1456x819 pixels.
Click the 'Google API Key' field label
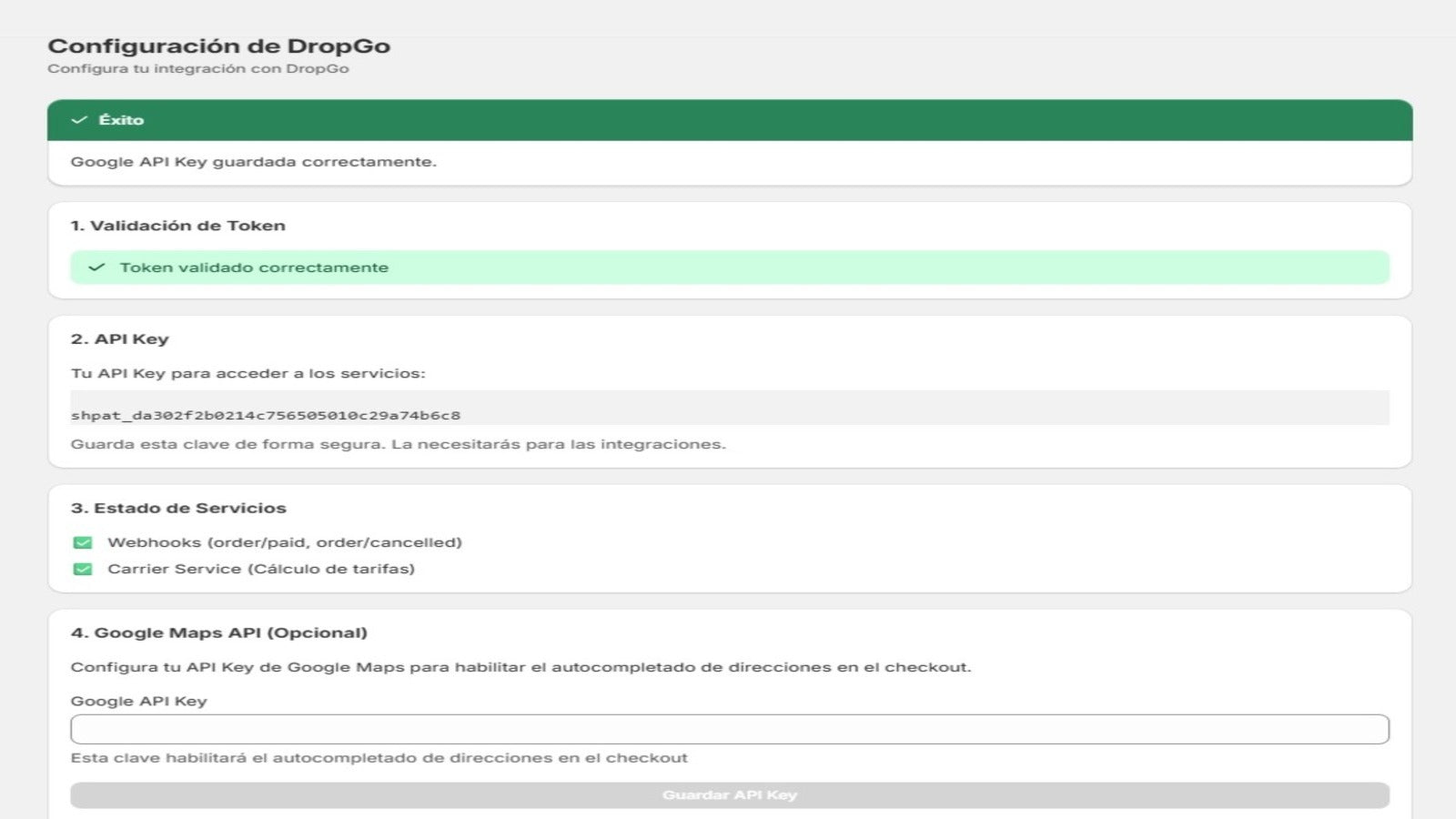pyautogui.click(x=139, y=702)
